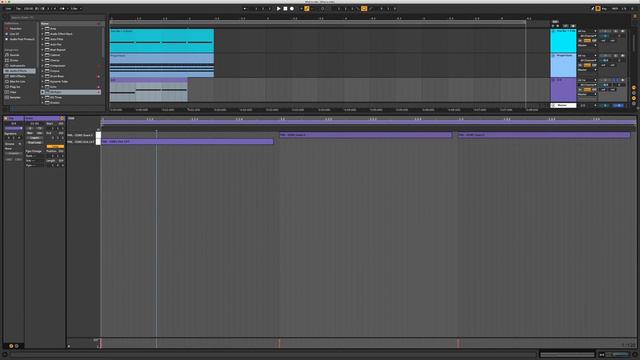Click the Name column header
Viewport: 640px width, 360px height.
pyautogui.click(x=70, y=24)
